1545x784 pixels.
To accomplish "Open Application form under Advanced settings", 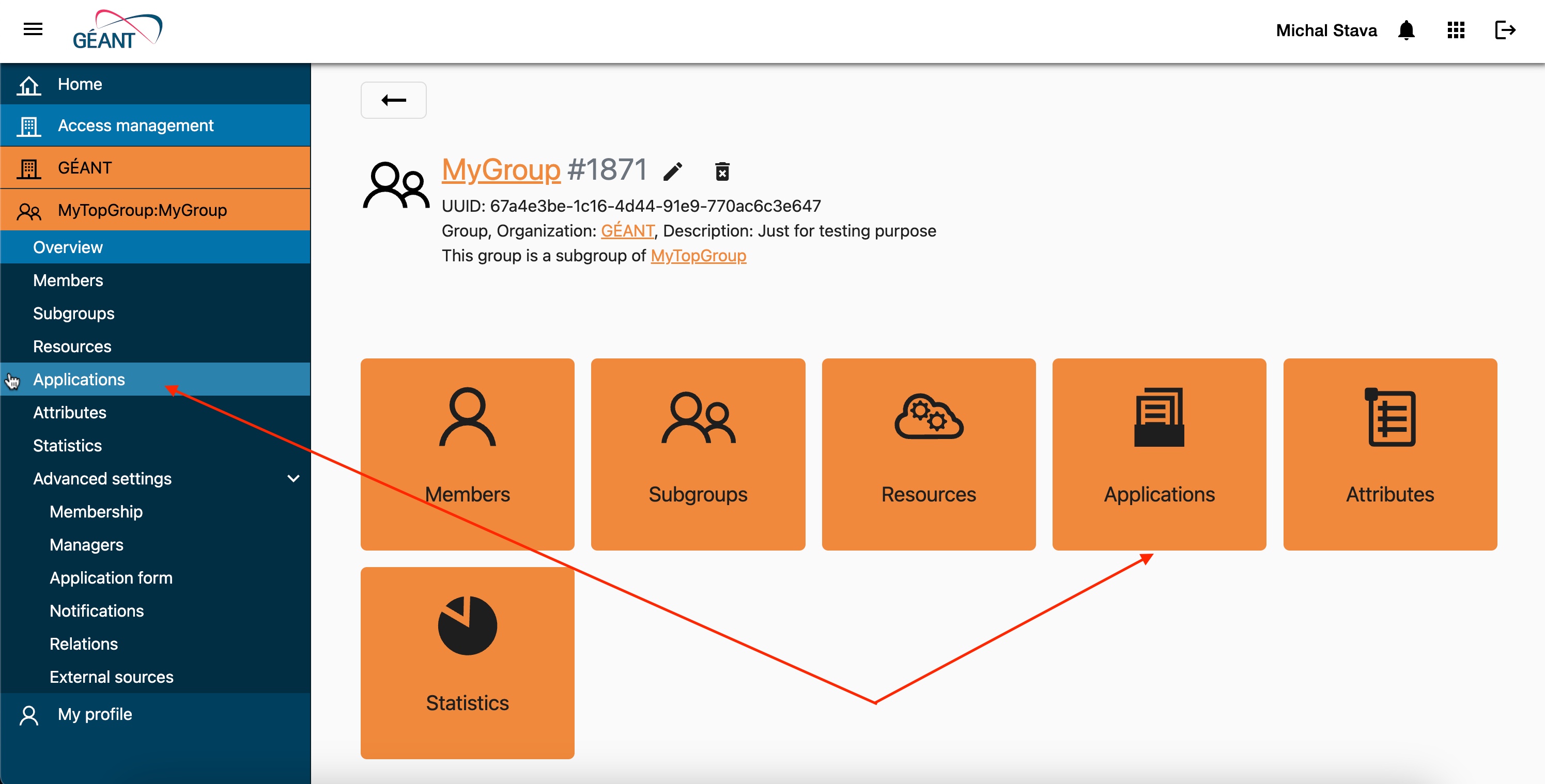I will [156, 577].
